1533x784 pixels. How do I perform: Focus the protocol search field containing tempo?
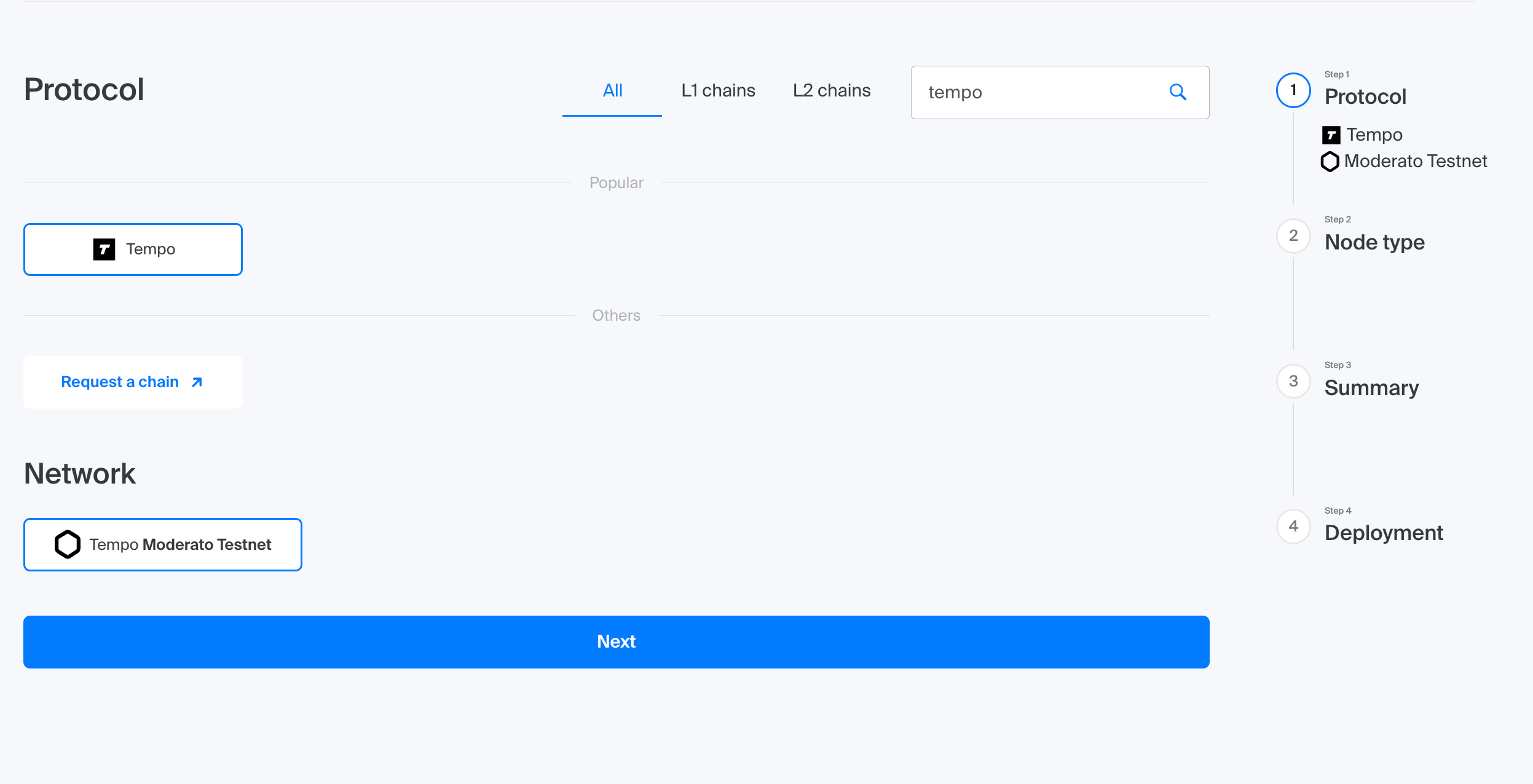coord(1039,92)
